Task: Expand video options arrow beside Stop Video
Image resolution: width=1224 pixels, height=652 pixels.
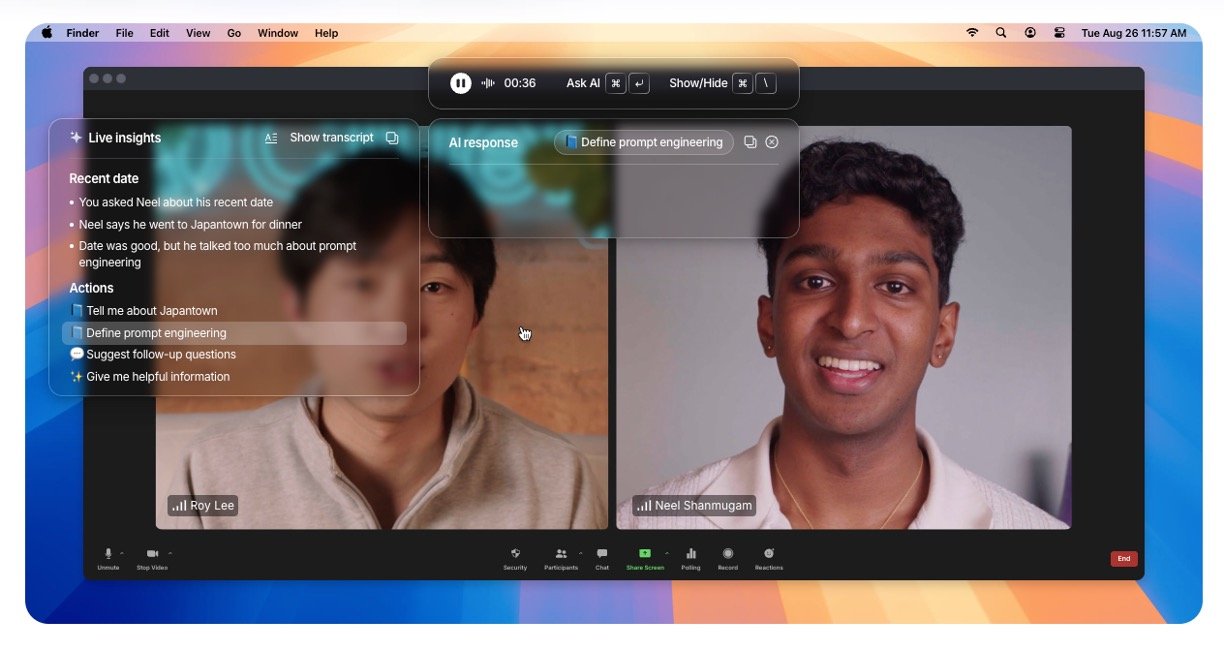Action: [x=170, y=552]
